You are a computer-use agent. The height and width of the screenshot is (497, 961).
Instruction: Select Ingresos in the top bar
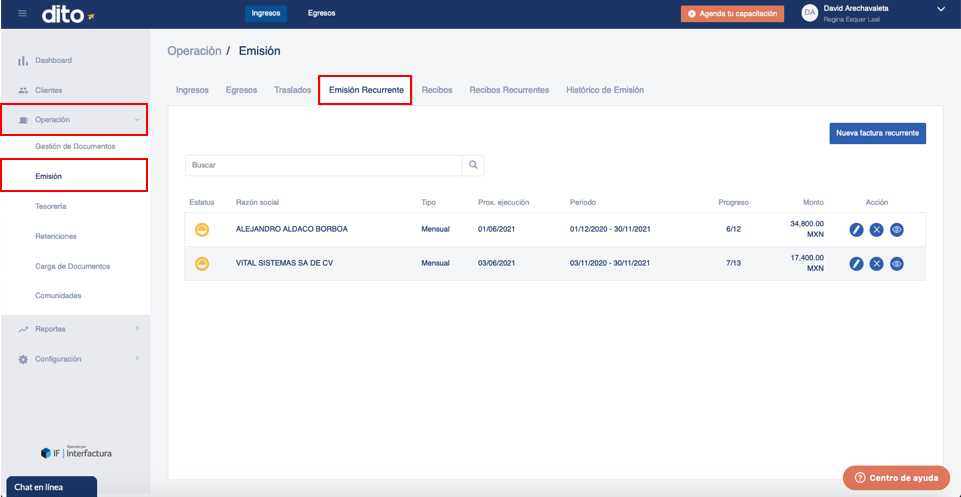click(266, 13)
